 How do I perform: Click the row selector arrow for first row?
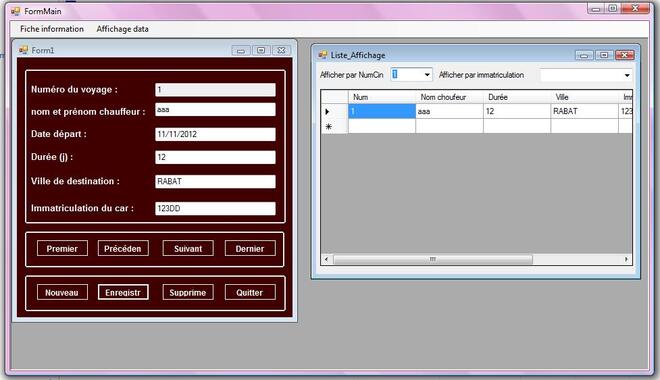pos(334,112)
